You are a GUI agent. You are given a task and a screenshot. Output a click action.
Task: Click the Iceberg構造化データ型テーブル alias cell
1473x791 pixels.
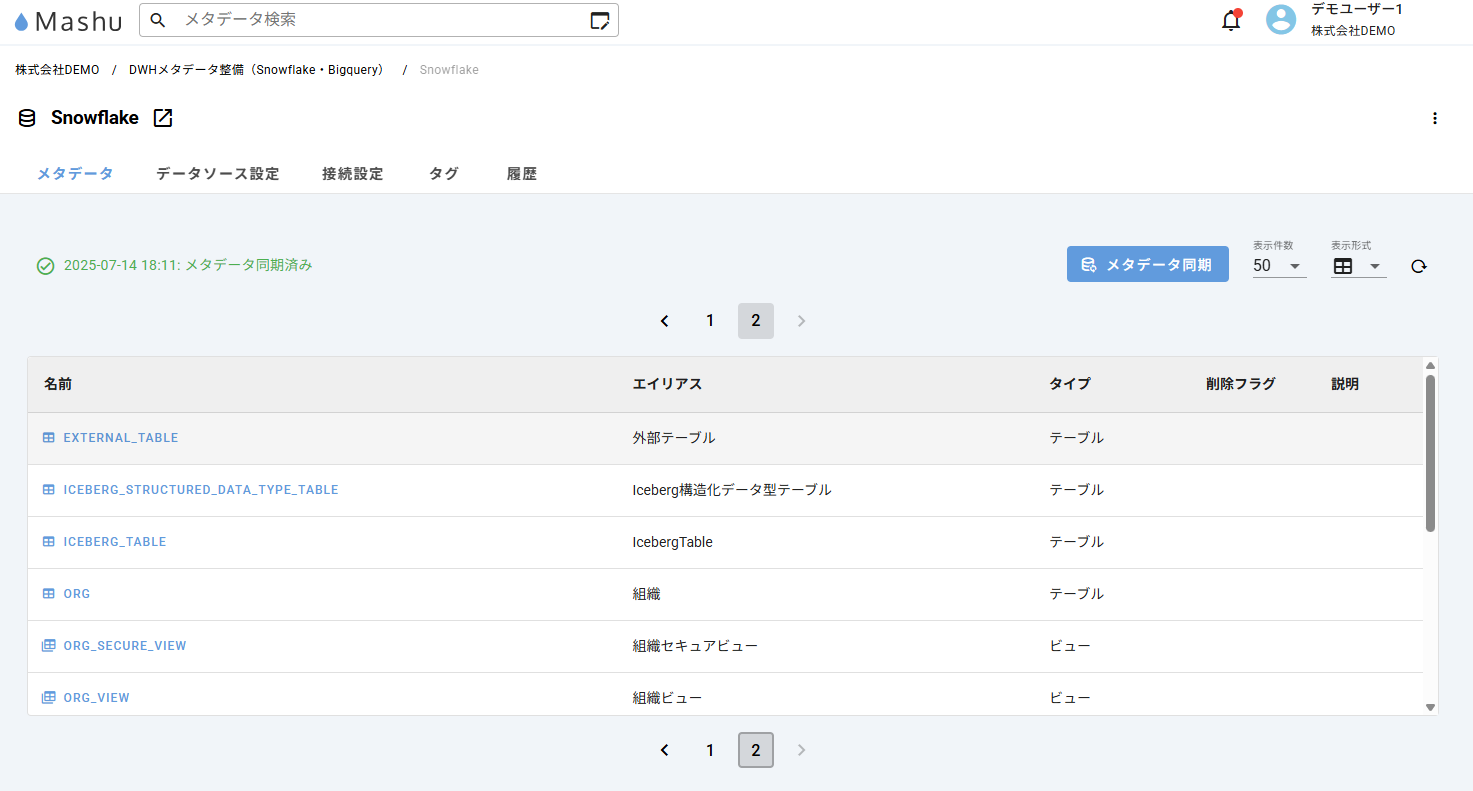pyautogui.click(x=732, y=490)
